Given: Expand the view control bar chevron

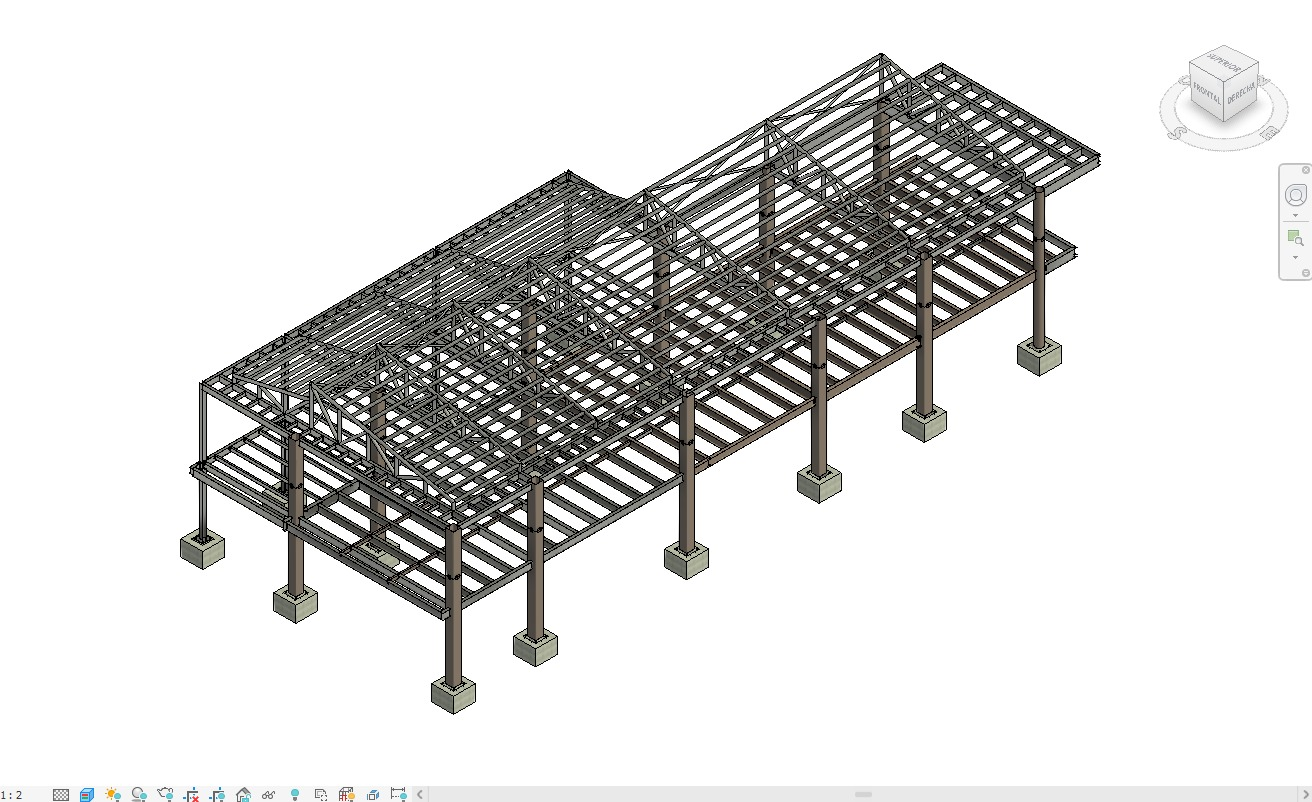Looking at the screenshot, I should click(x=420, y=793).
